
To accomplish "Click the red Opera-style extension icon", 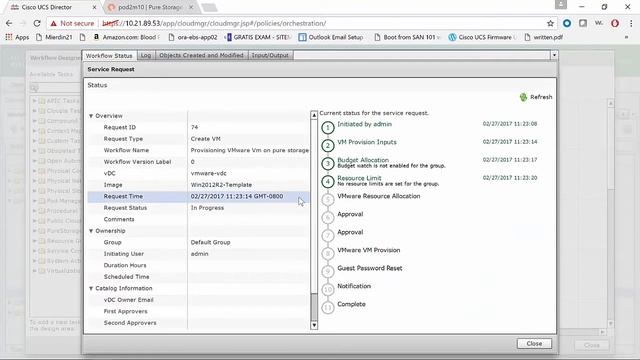I will point(615,23).
